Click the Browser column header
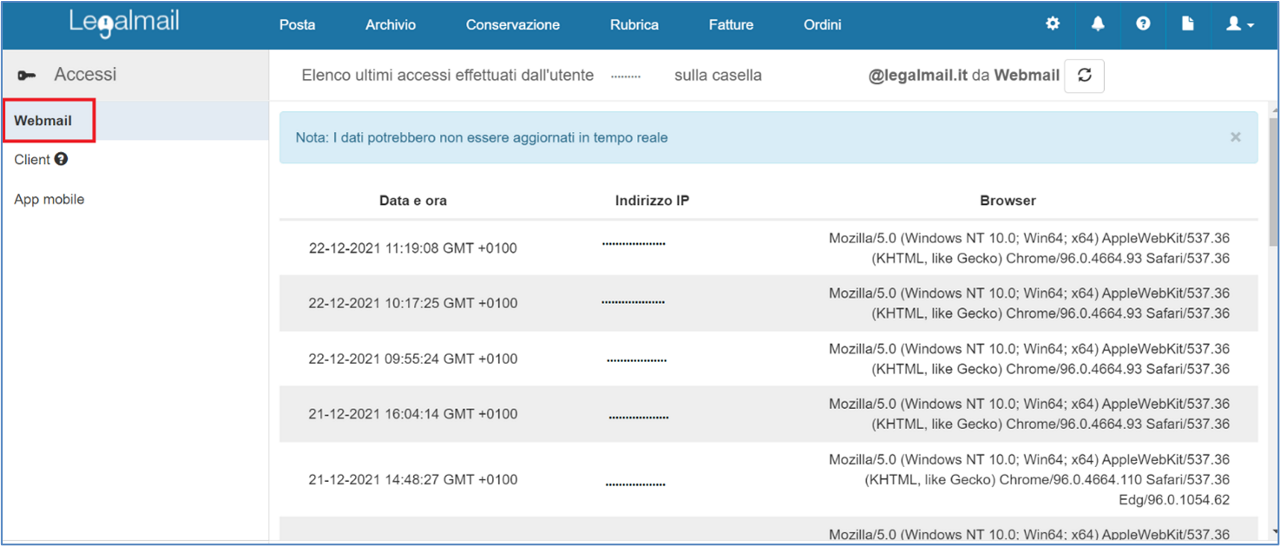 1007,200
